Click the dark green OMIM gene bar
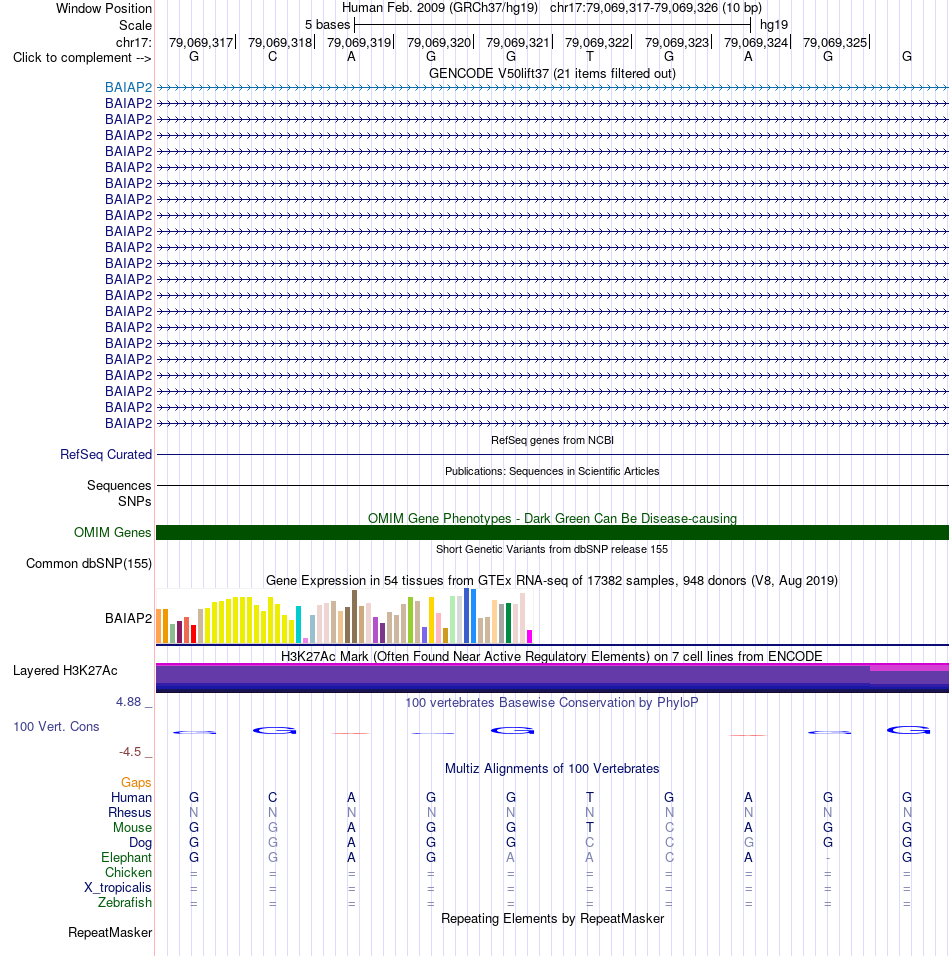Screen dimensions: 950x956 coord(552,533)
